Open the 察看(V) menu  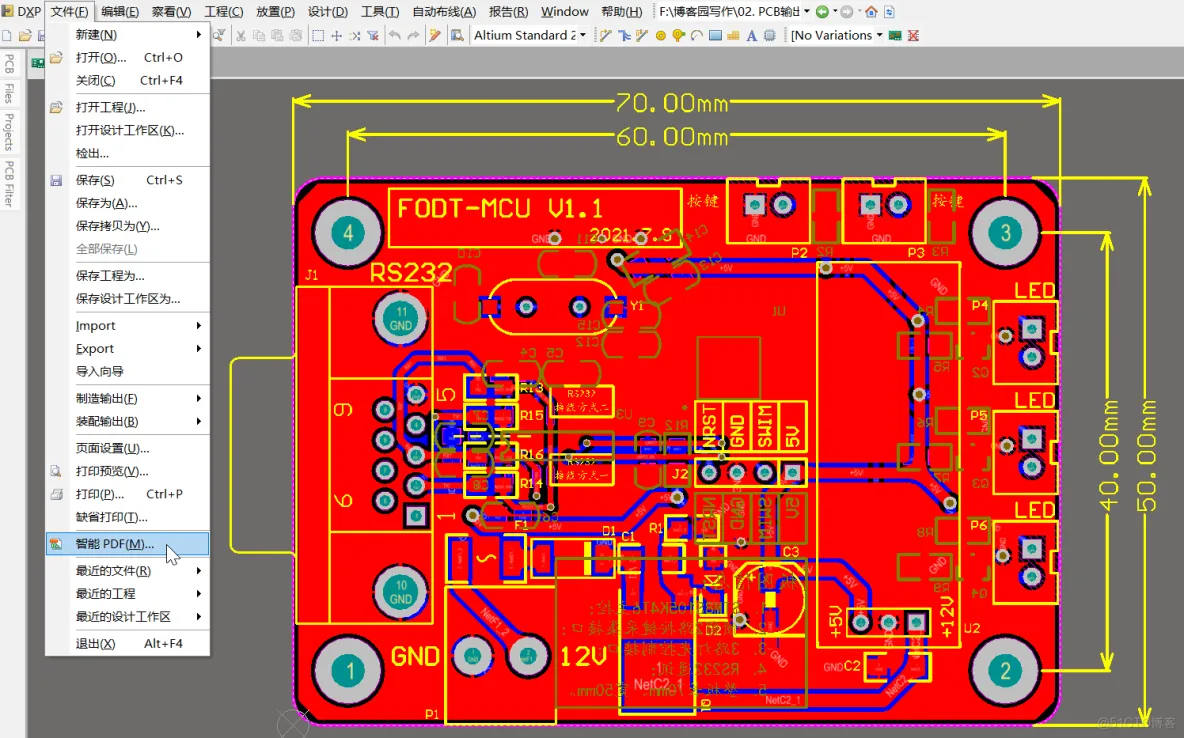[171, 11]
